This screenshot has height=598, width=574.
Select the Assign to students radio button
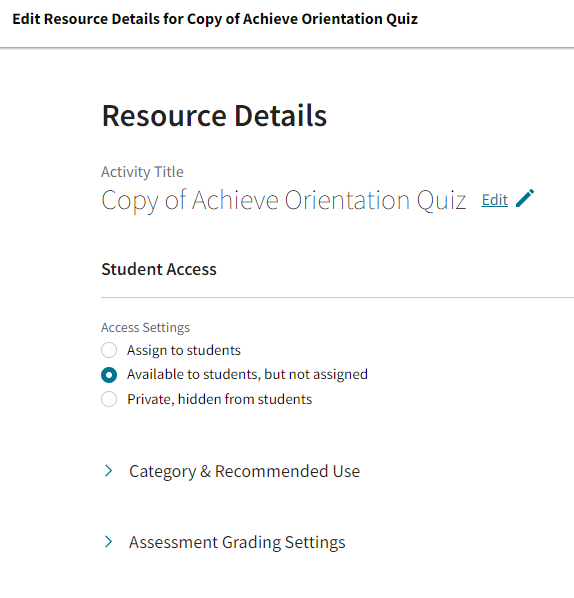pos(109,350)
